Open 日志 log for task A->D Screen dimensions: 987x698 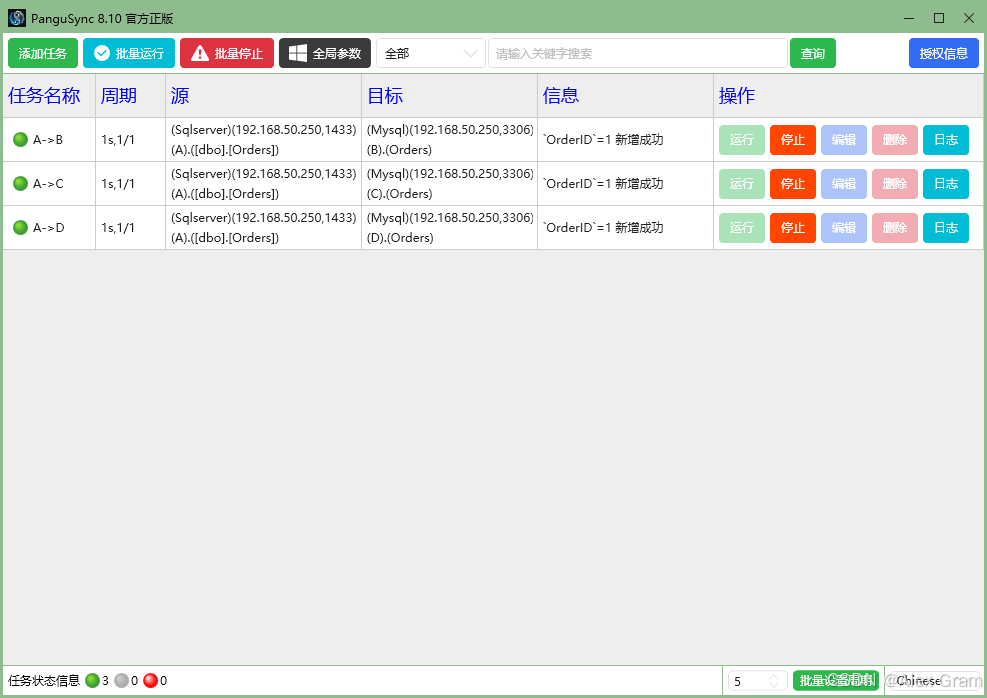click(946, 228)
